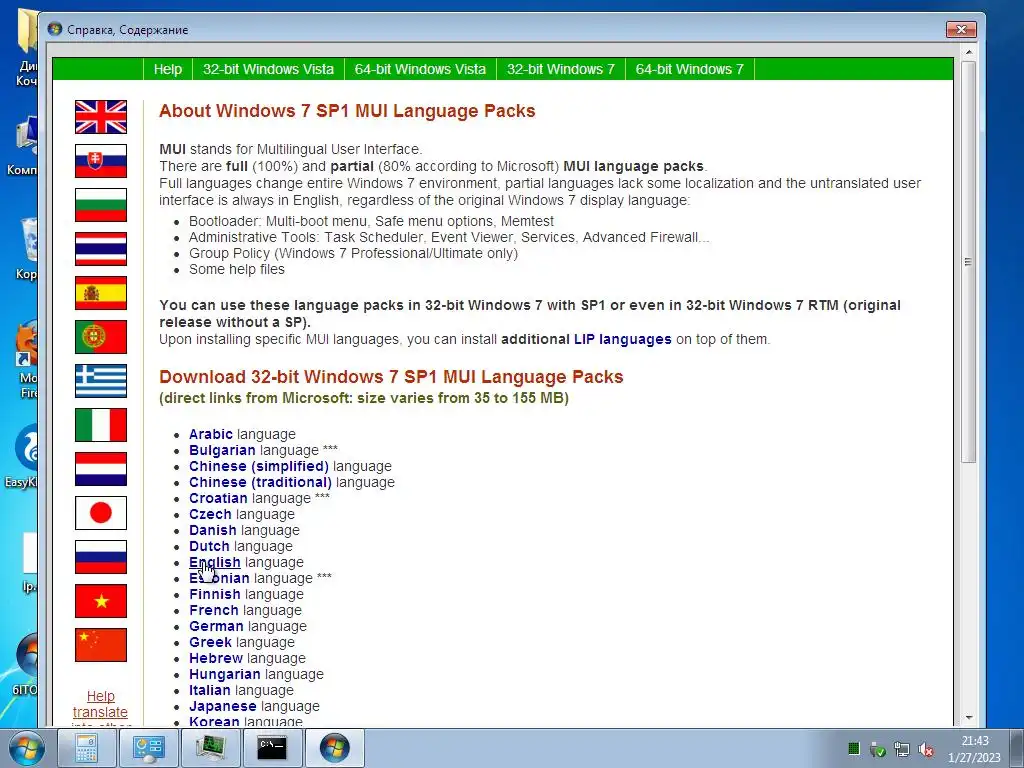Click the Netherlands flag icon
This screenshot has height=768, width=1024.
point(101,469)
